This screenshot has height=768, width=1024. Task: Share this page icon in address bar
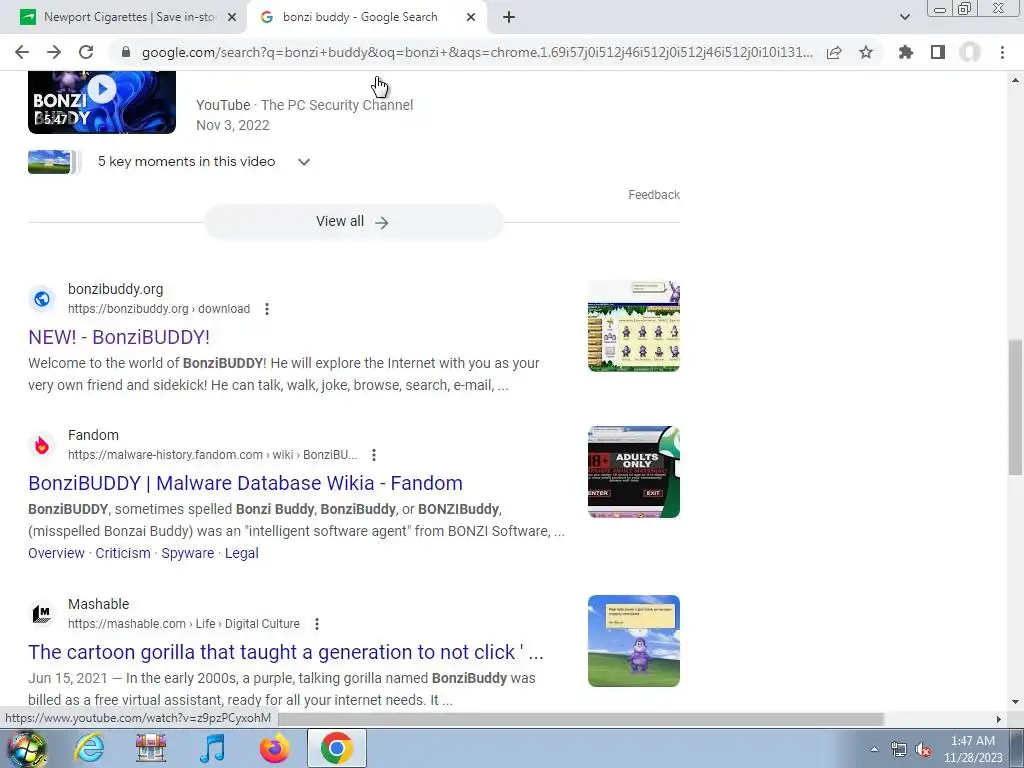tap(834, 52)
